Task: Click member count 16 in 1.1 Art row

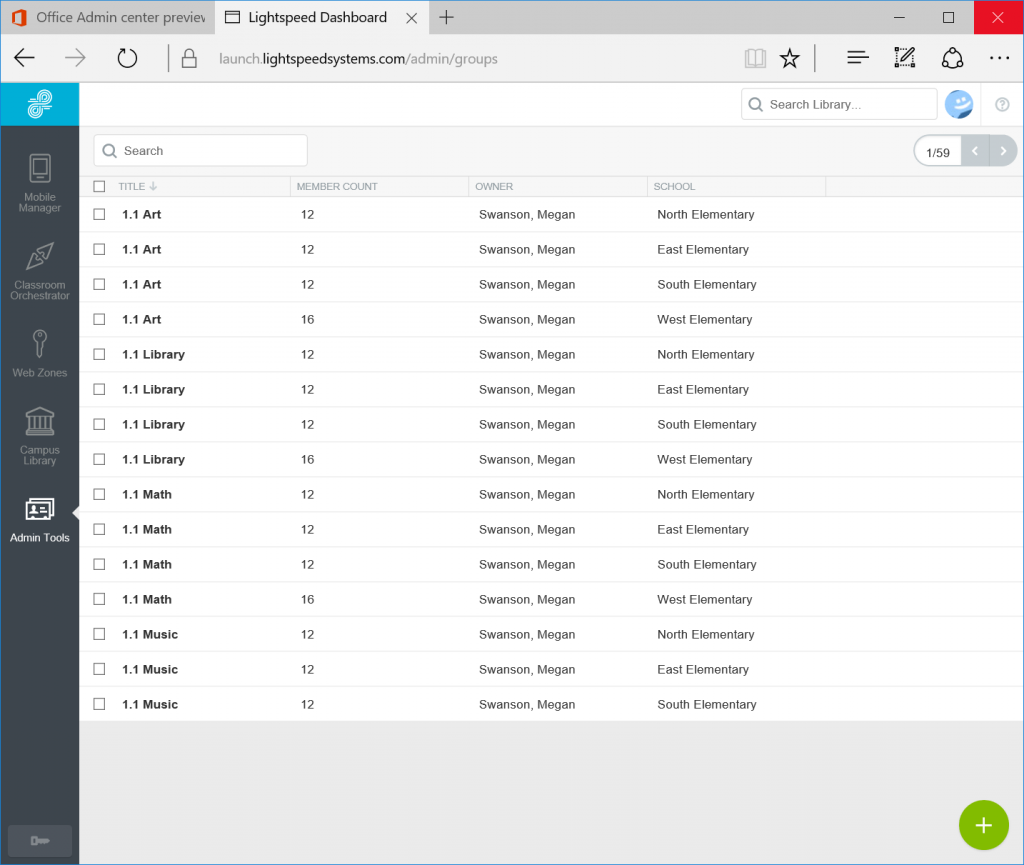Action: click(x=308, y=320)
